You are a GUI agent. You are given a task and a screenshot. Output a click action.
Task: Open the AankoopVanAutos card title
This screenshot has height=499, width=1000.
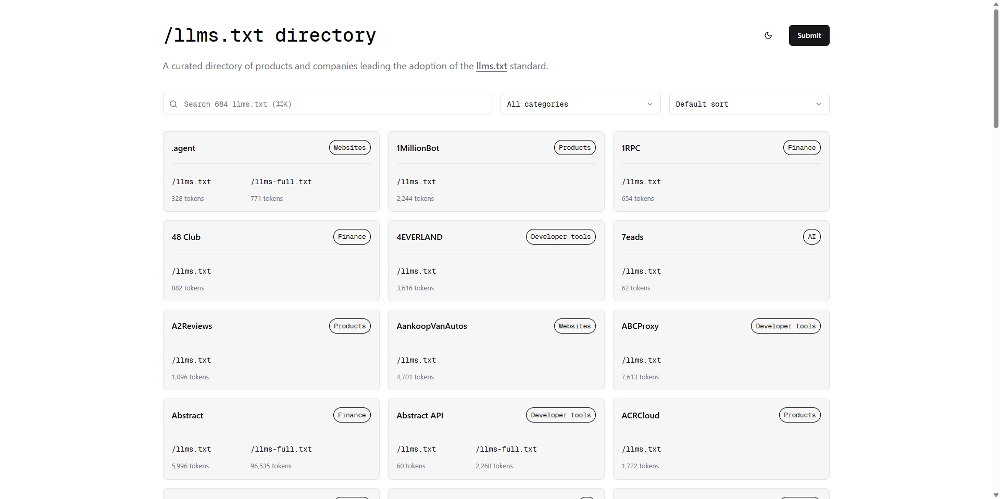pos(432,326)
